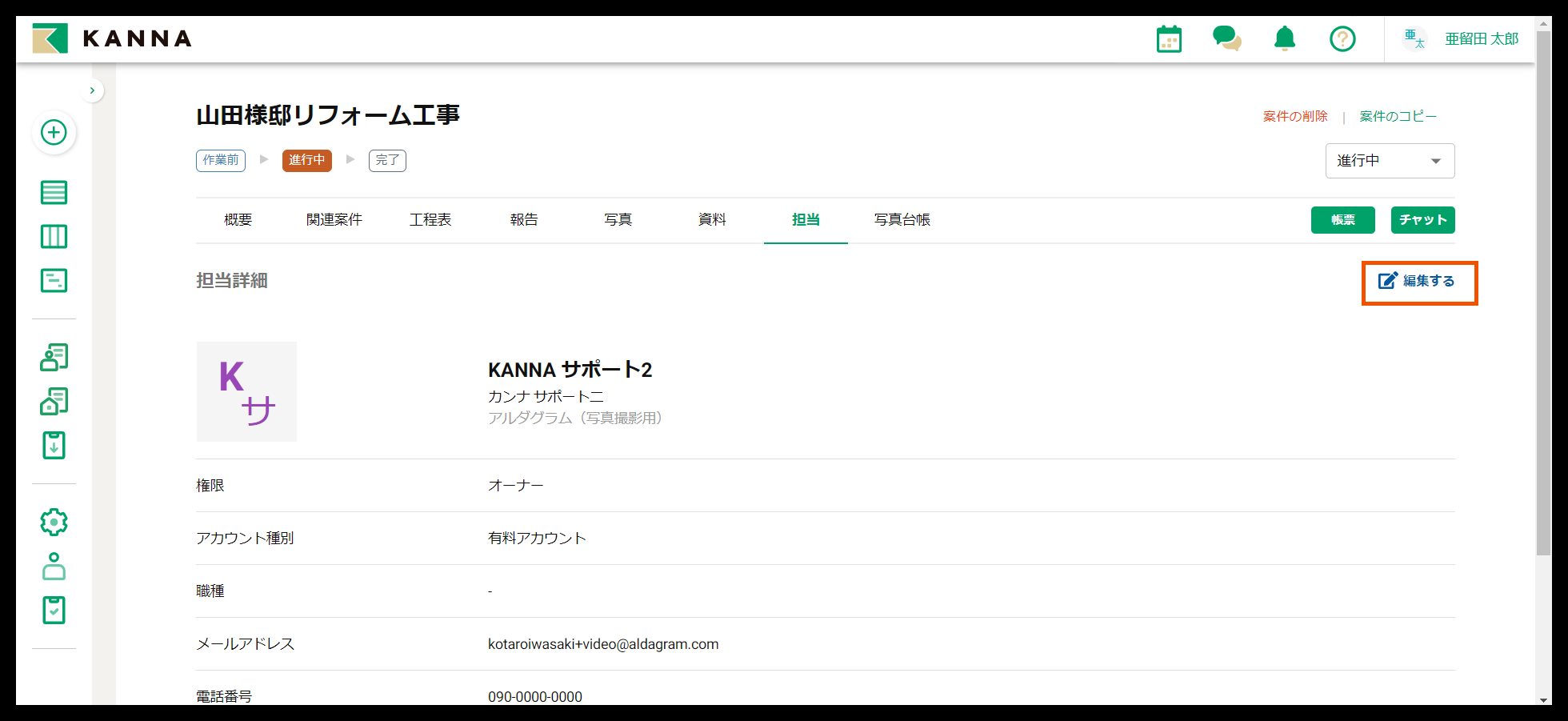Open the contacts icon in the sidebar
1568x721 pixels.
coord(53,357)
